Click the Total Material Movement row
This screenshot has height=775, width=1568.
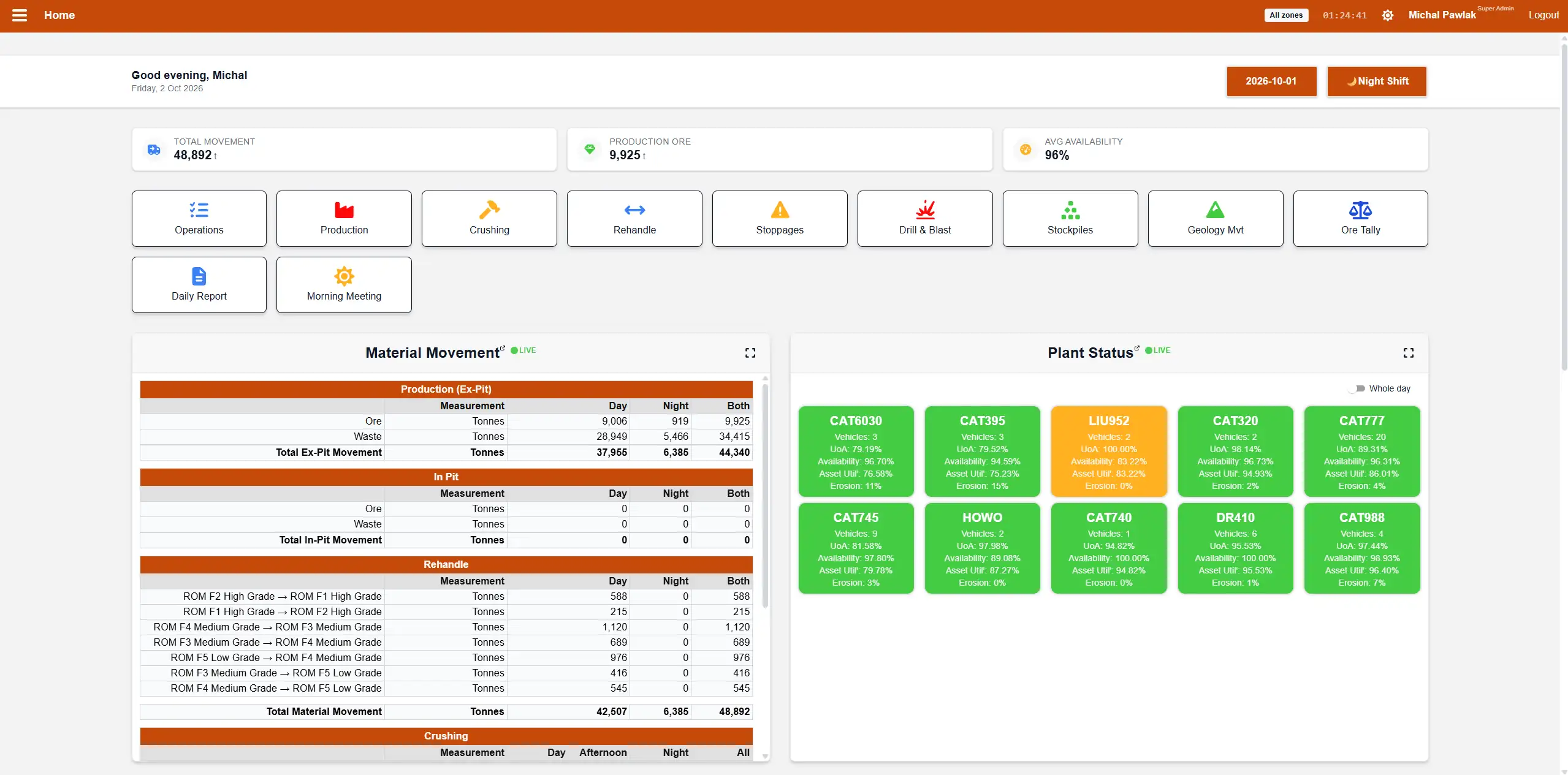[x=446, y=711]
